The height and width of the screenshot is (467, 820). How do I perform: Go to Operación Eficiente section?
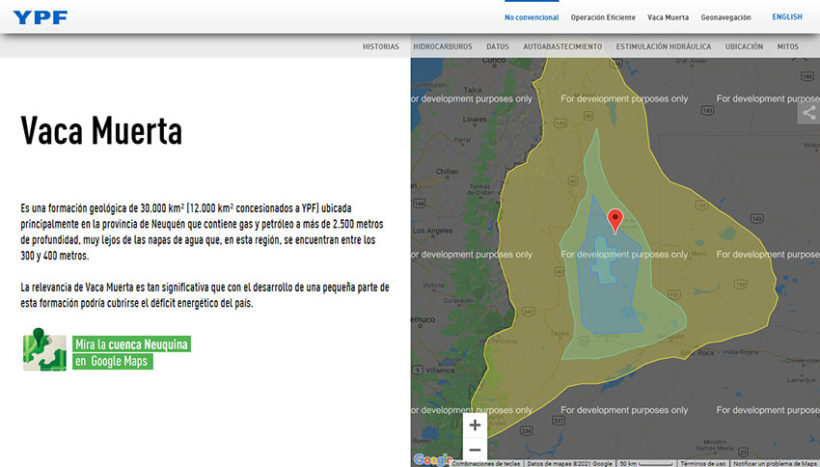603,17
